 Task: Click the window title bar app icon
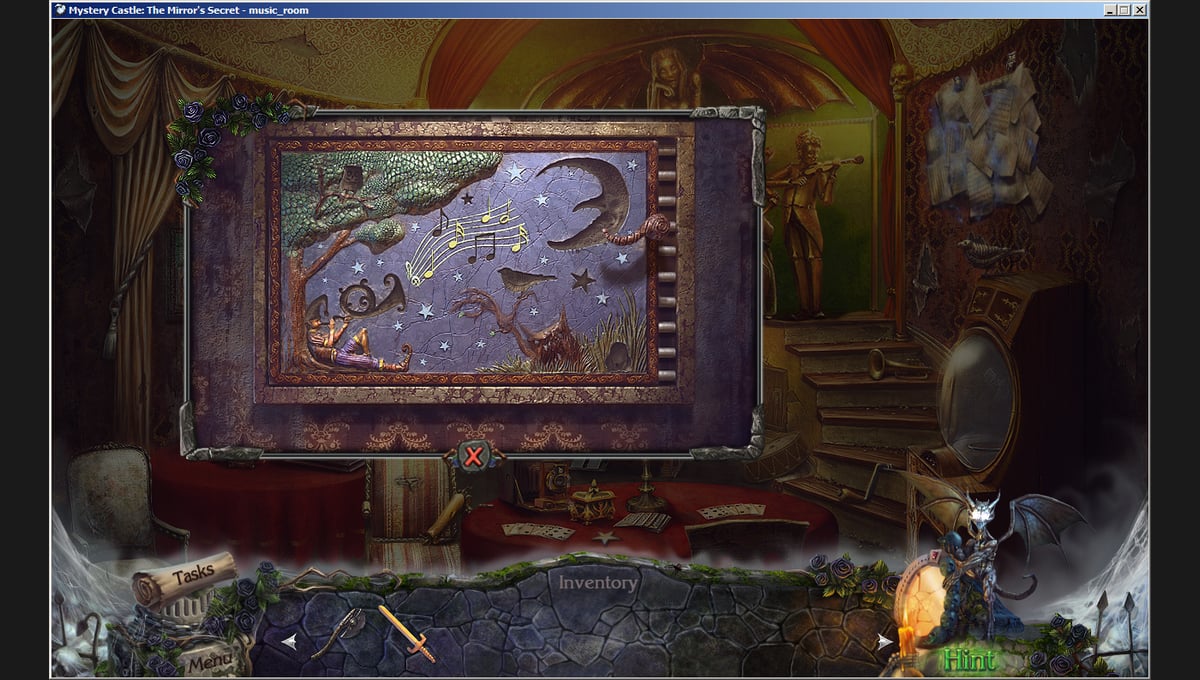(61, 9)
